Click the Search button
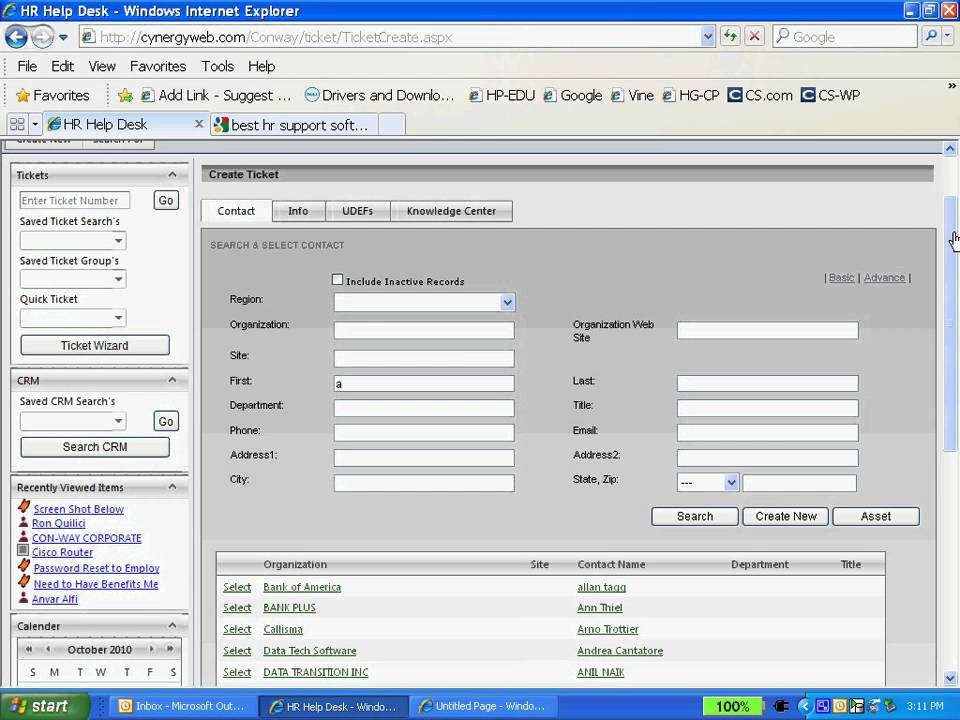 [695, 516]
